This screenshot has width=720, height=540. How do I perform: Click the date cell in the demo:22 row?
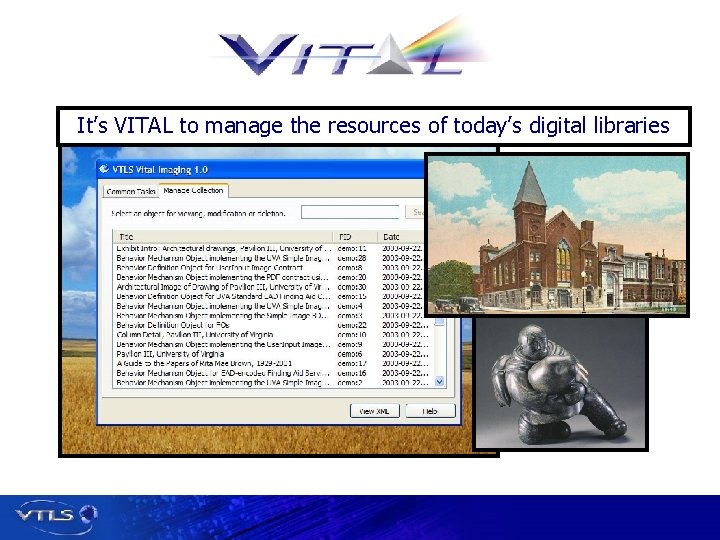pyautogui.click(x=405, y=325)
